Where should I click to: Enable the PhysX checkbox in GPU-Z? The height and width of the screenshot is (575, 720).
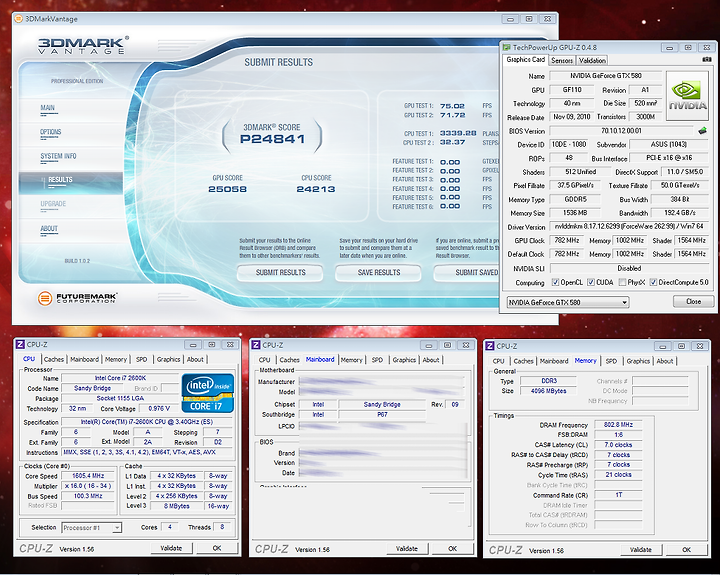coord(622,282)
